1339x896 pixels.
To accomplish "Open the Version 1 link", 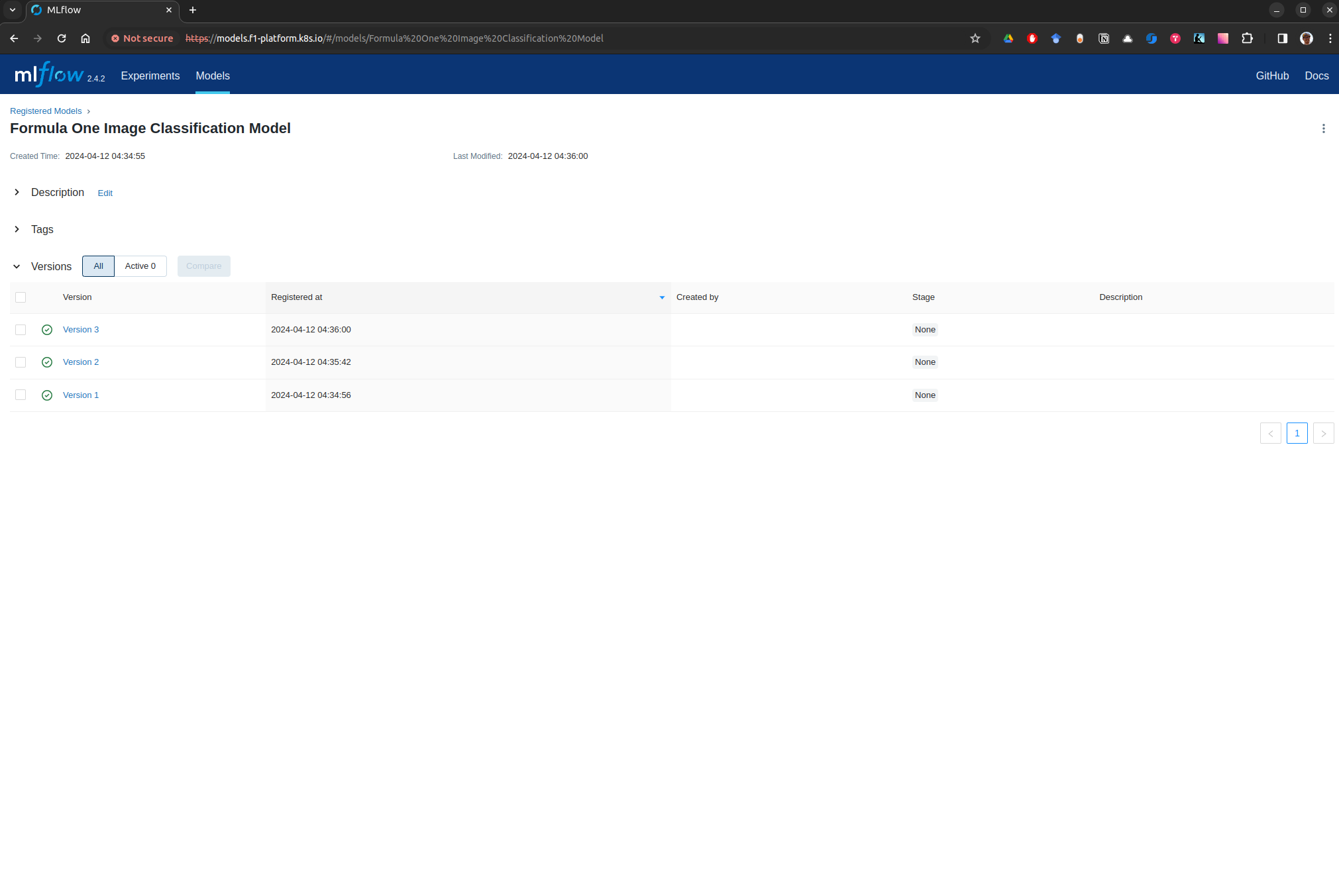I will point(81,395).
